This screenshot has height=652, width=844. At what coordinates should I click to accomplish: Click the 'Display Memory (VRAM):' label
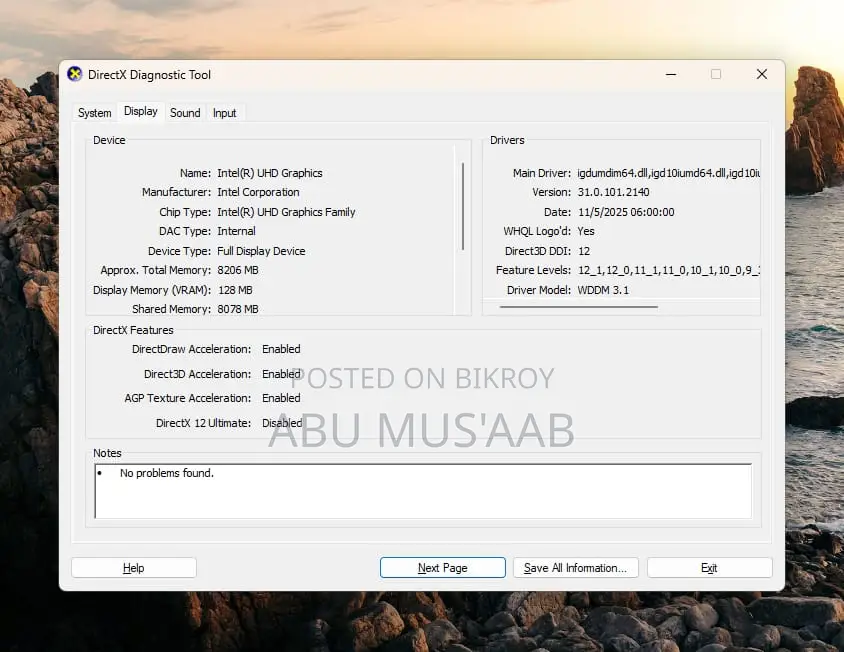click(152, 290)
